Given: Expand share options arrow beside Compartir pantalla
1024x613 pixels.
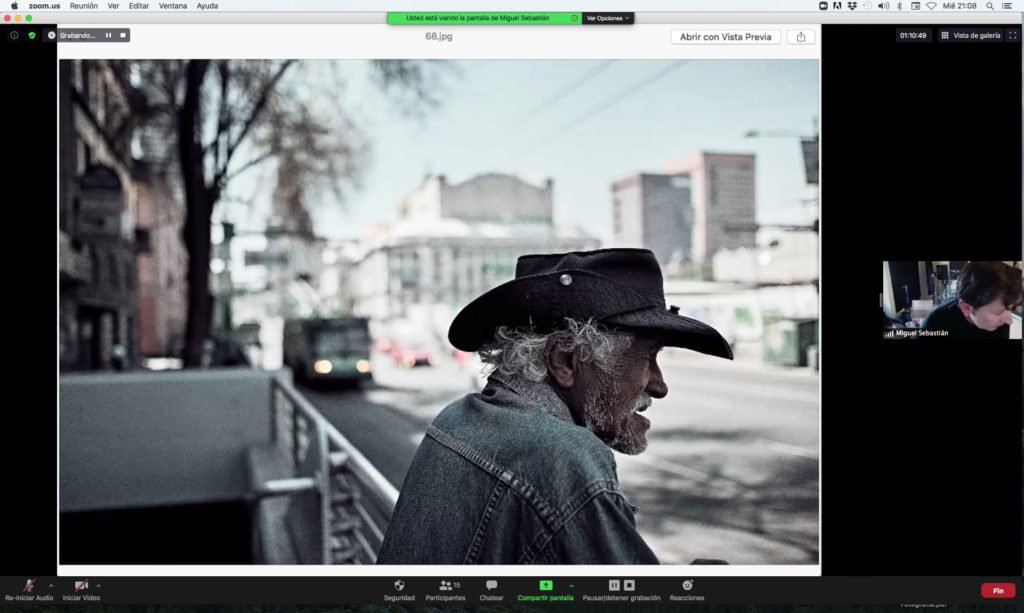Looking at the screenshot, I should (571, 586).
